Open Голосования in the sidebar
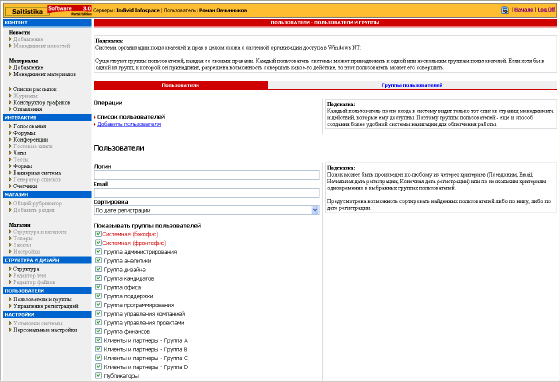This screenshot has width=560, height=382. pyautogui.click(x=30, y=126)
